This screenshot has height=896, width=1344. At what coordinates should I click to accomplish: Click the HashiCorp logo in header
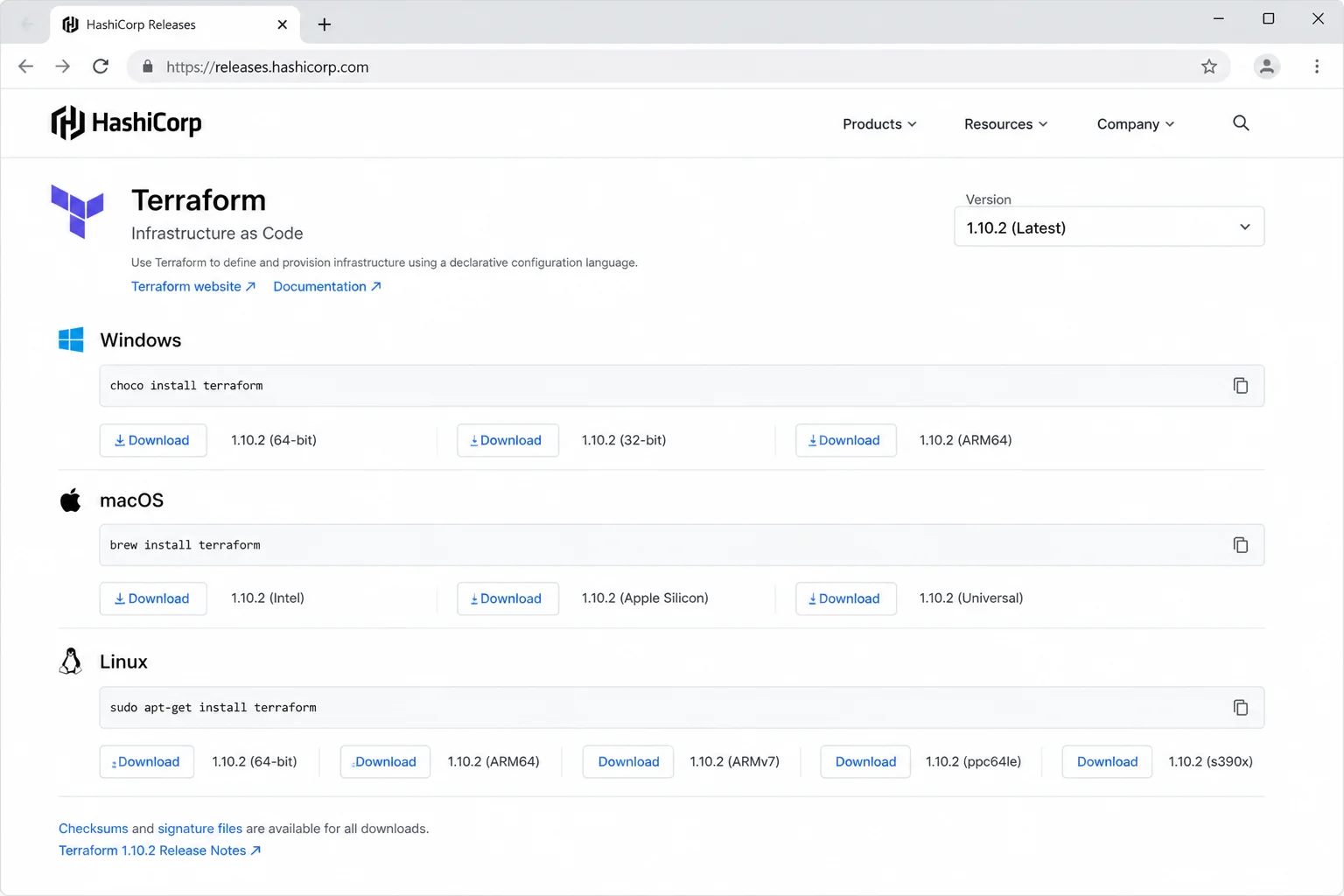pyautogui.click(x=126, y=123)
